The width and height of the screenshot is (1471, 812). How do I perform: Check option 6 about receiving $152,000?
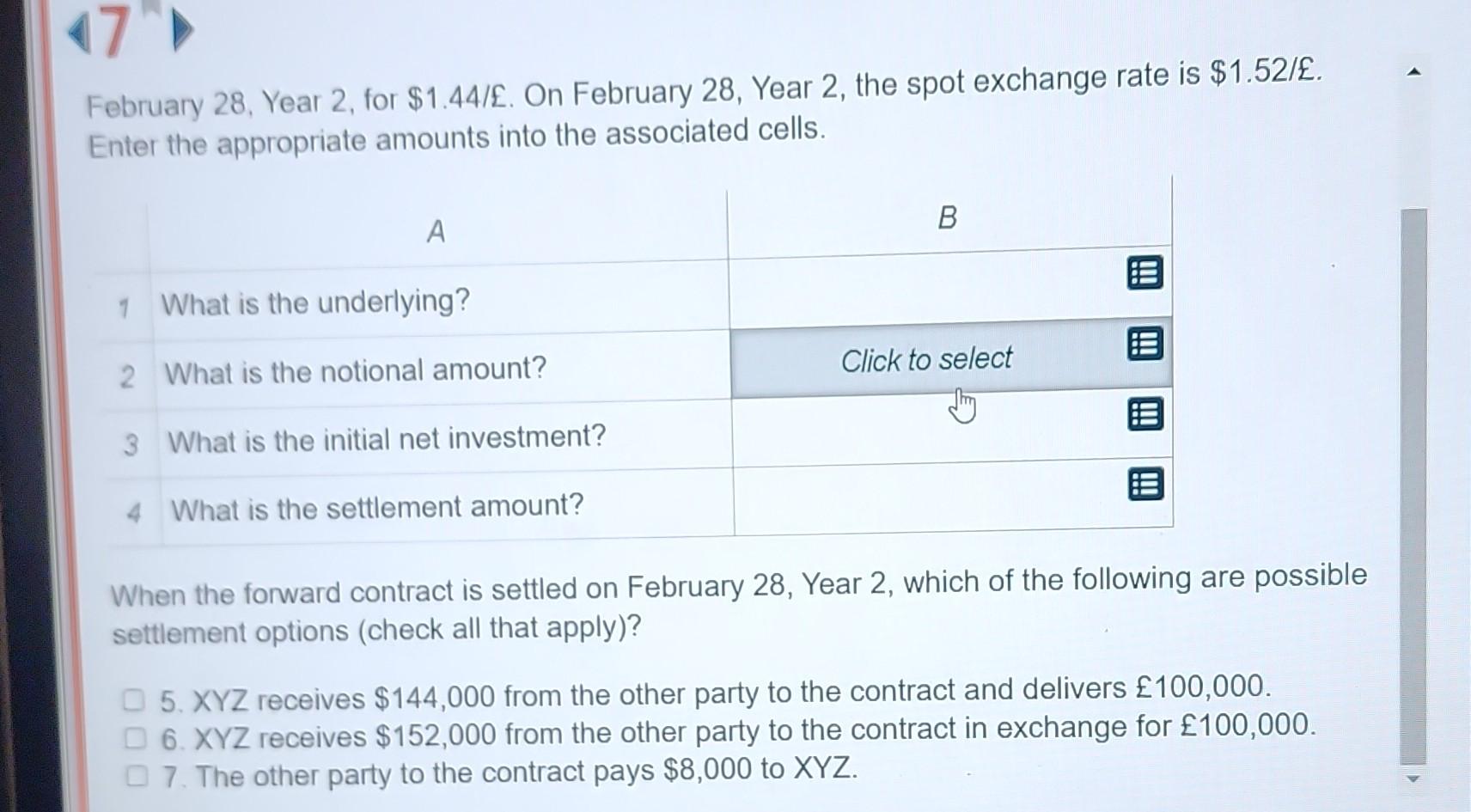pos(136,736)
